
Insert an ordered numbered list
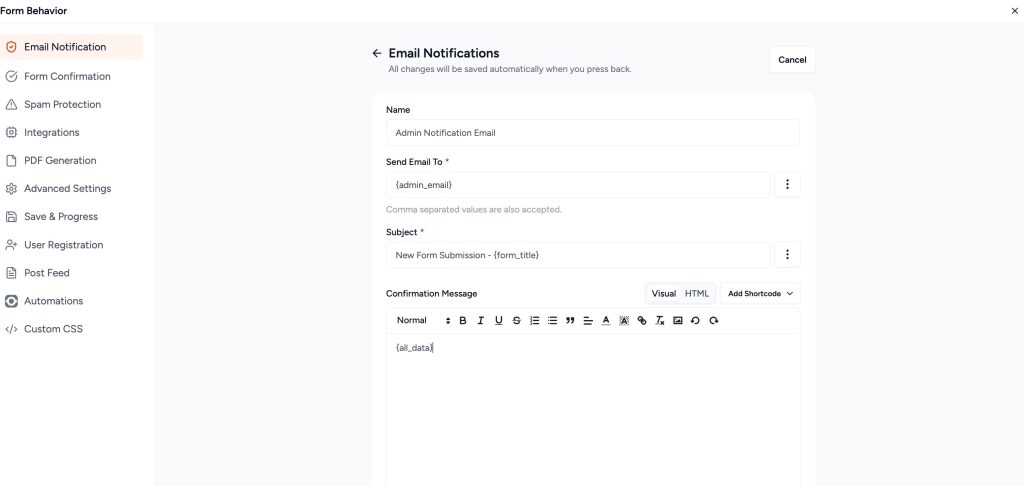click(535, 321)
